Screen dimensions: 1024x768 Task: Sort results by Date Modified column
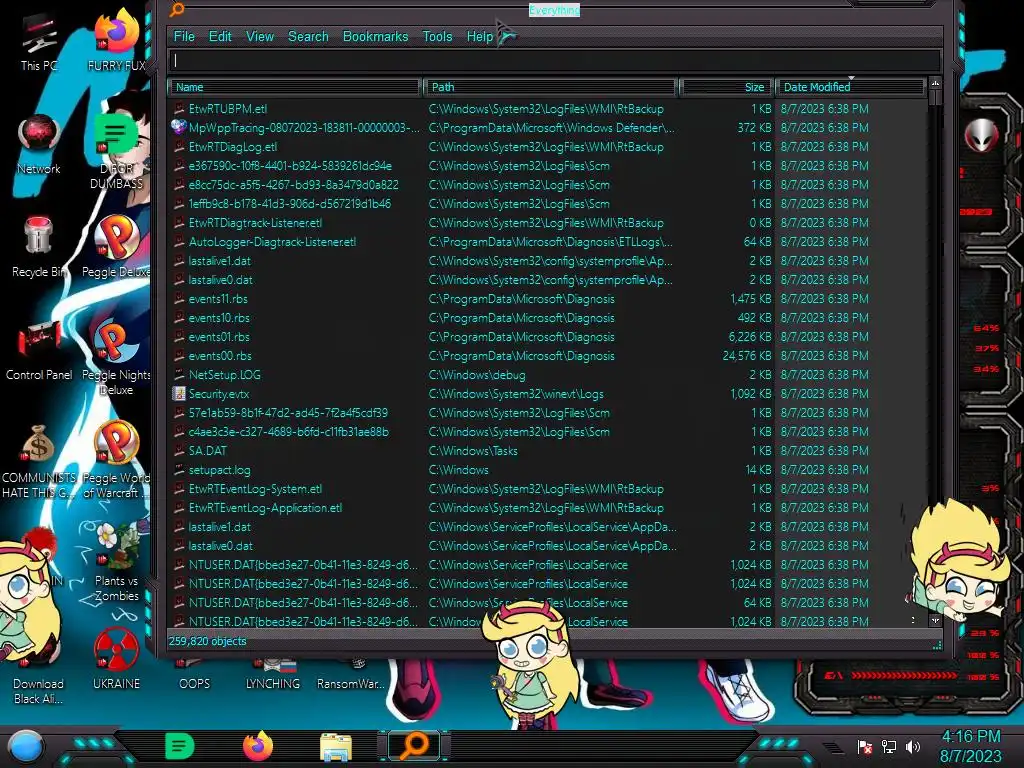[x=850, y=87]
